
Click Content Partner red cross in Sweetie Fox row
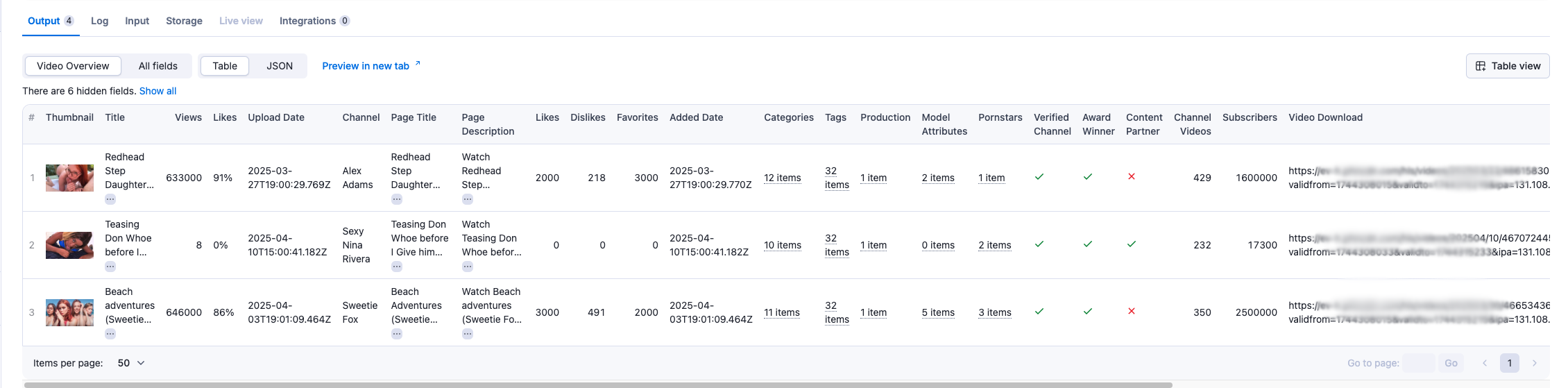1132,311
